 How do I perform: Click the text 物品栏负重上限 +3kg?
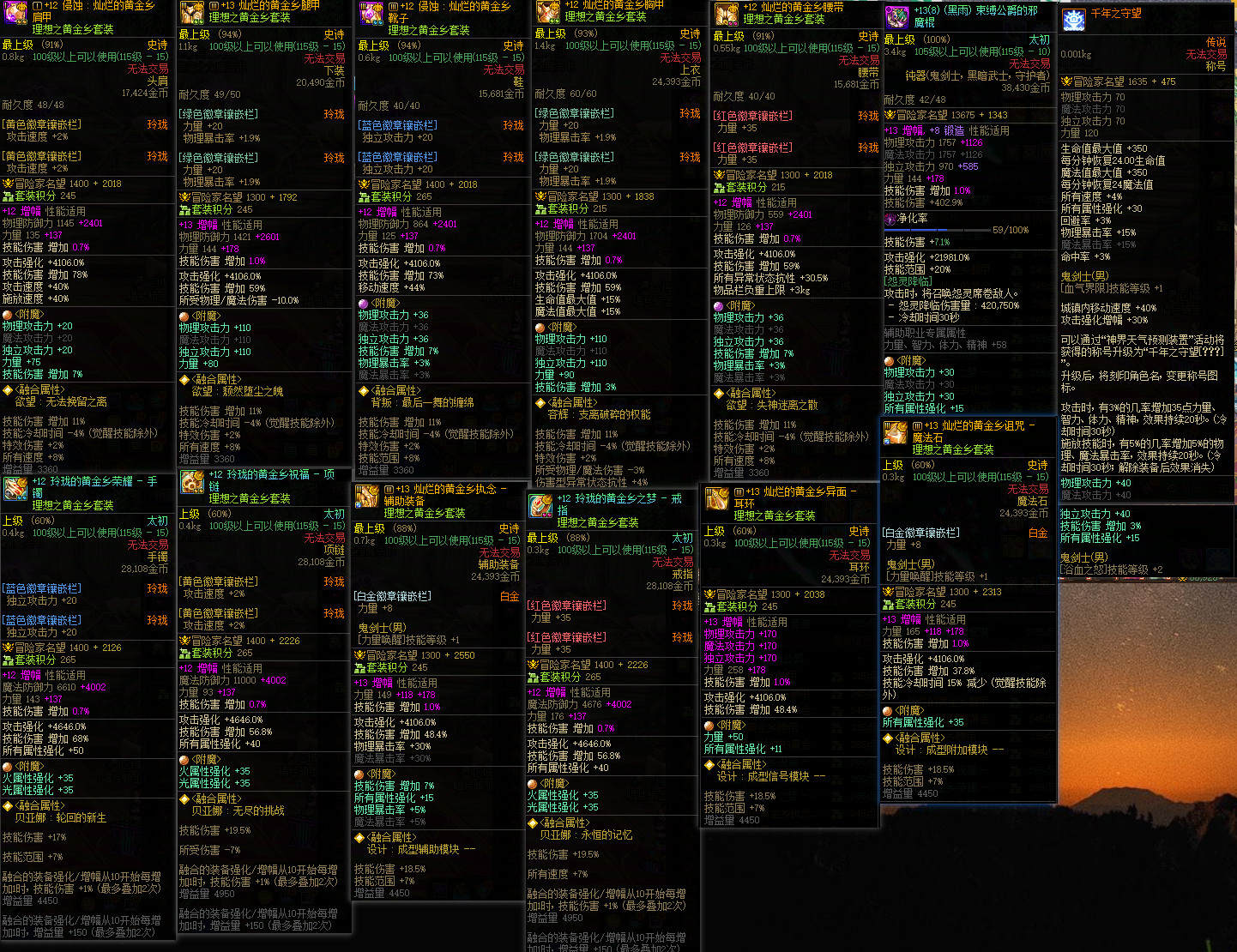click(x=762, y=291)
